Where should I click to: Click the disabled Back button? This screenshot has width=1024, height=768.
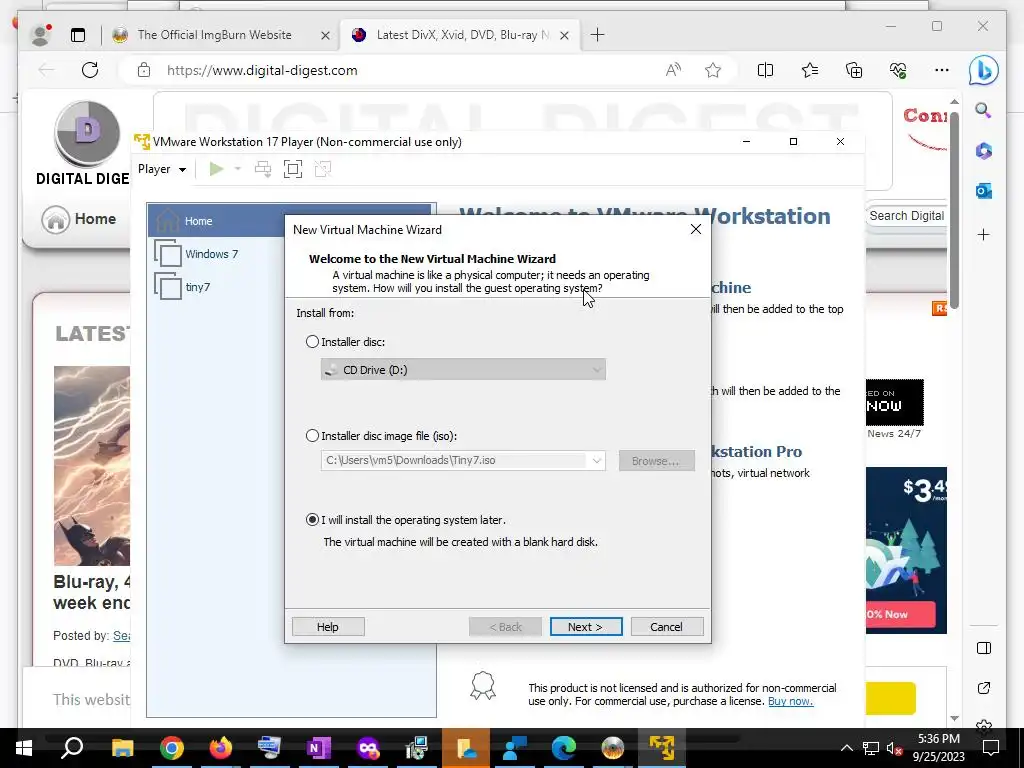505,626
